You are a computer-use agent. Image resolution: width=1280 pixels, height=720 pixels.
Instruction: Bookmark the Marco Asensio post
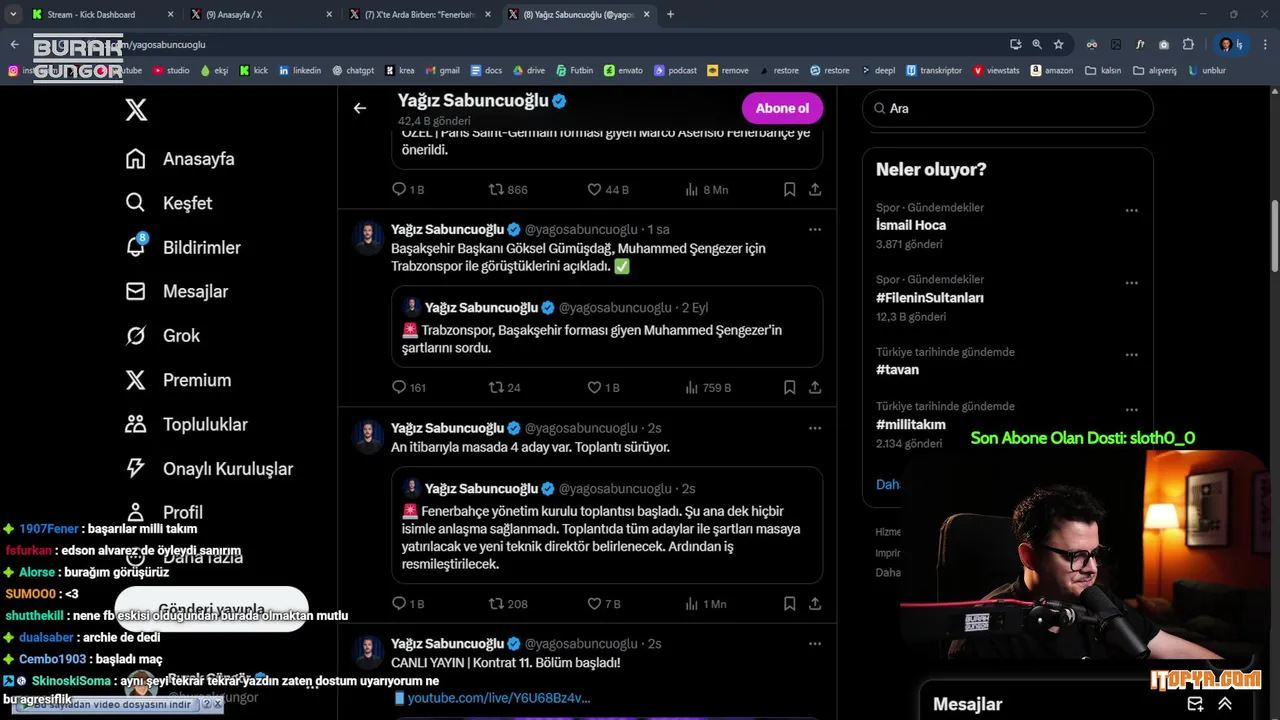(790, 189)
